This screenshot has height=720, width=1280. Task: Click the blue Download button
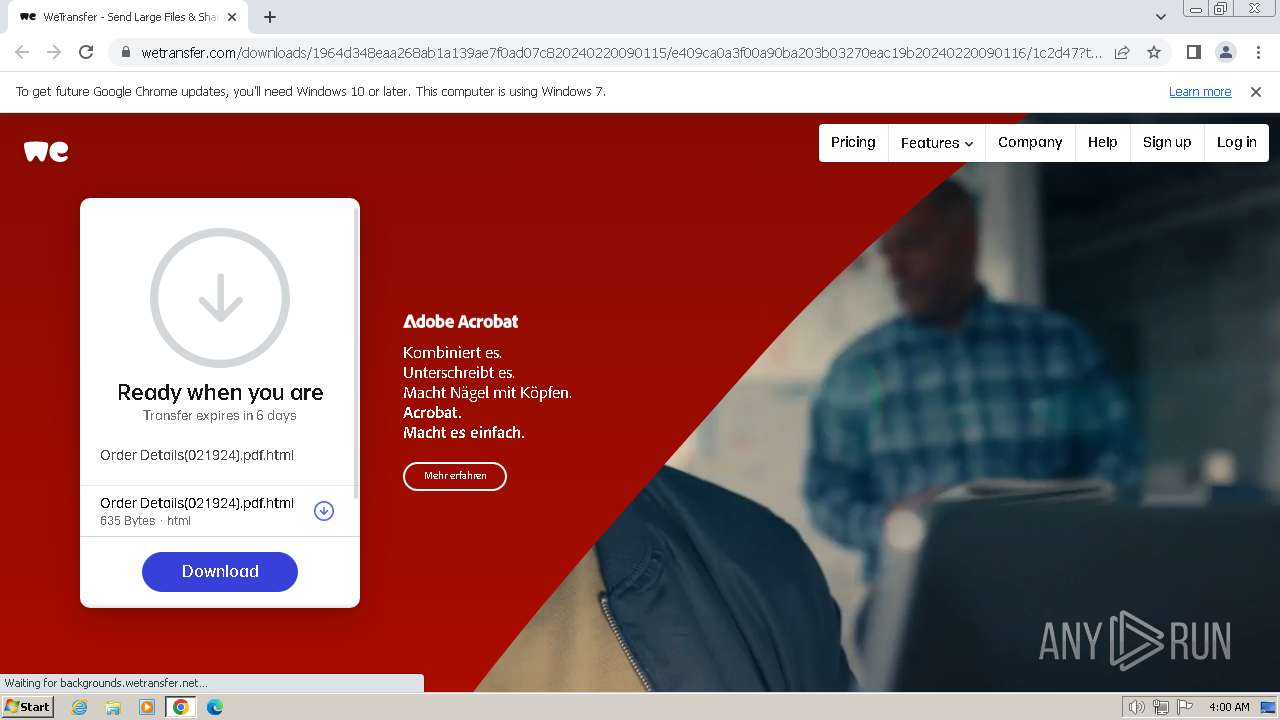click(x=220, y=571)
